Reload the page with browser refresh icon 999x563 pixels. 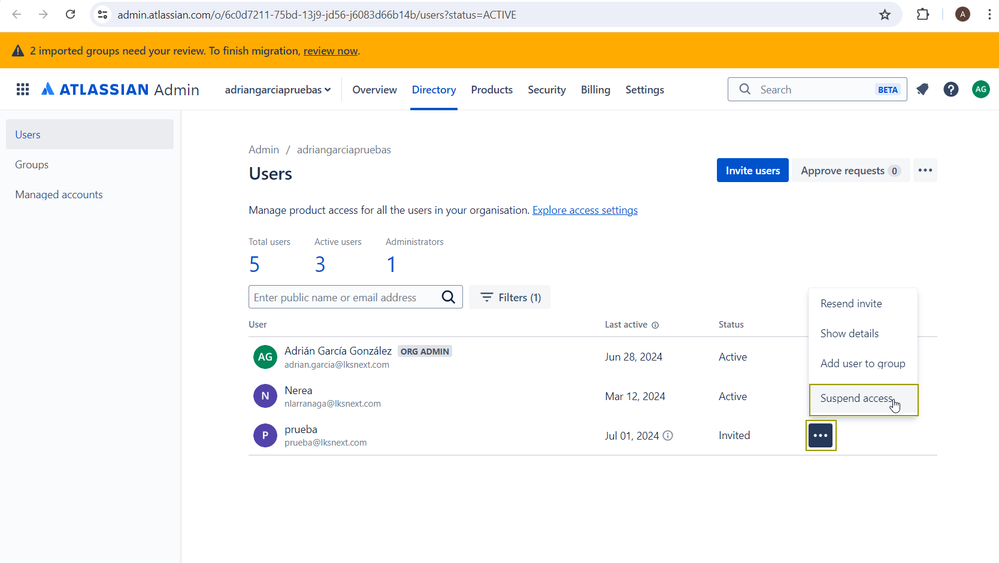coord(70,15)
